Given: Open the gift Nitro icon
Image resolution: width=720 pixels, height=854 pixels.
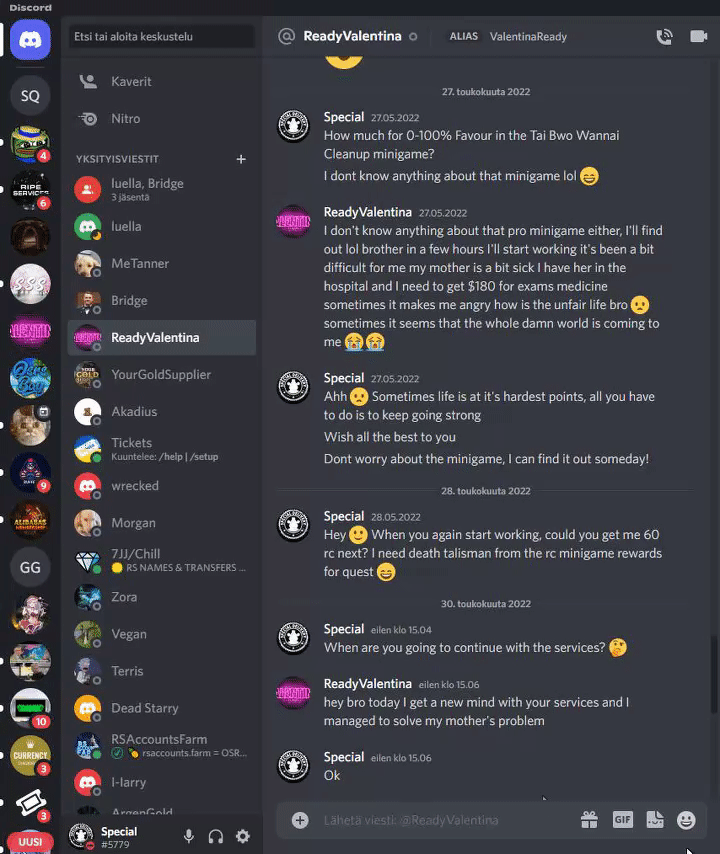Looking at the screenshot, I should [589, 820].
